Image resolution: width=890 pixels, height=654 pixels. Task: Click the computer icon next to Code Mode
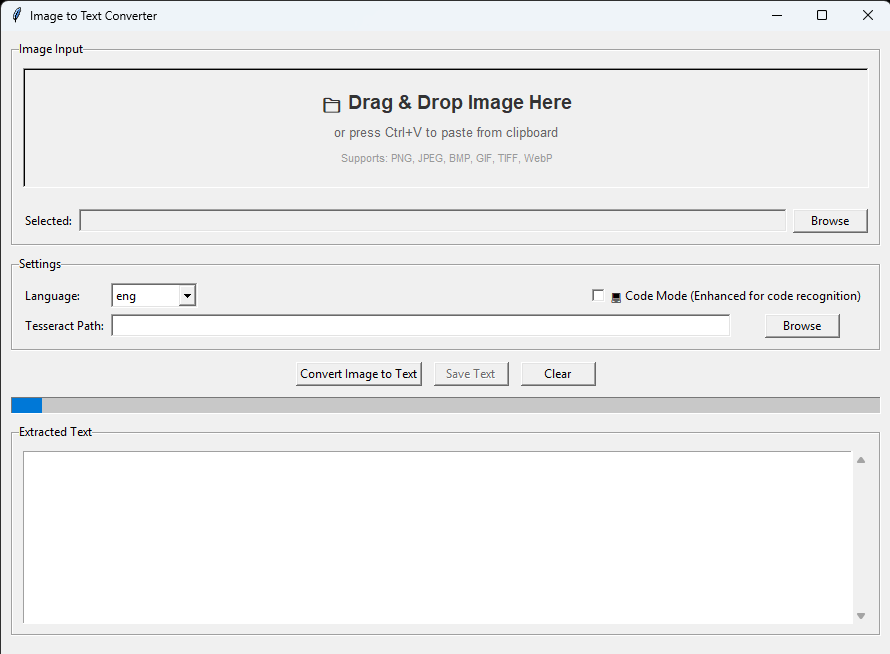point(616,295)
